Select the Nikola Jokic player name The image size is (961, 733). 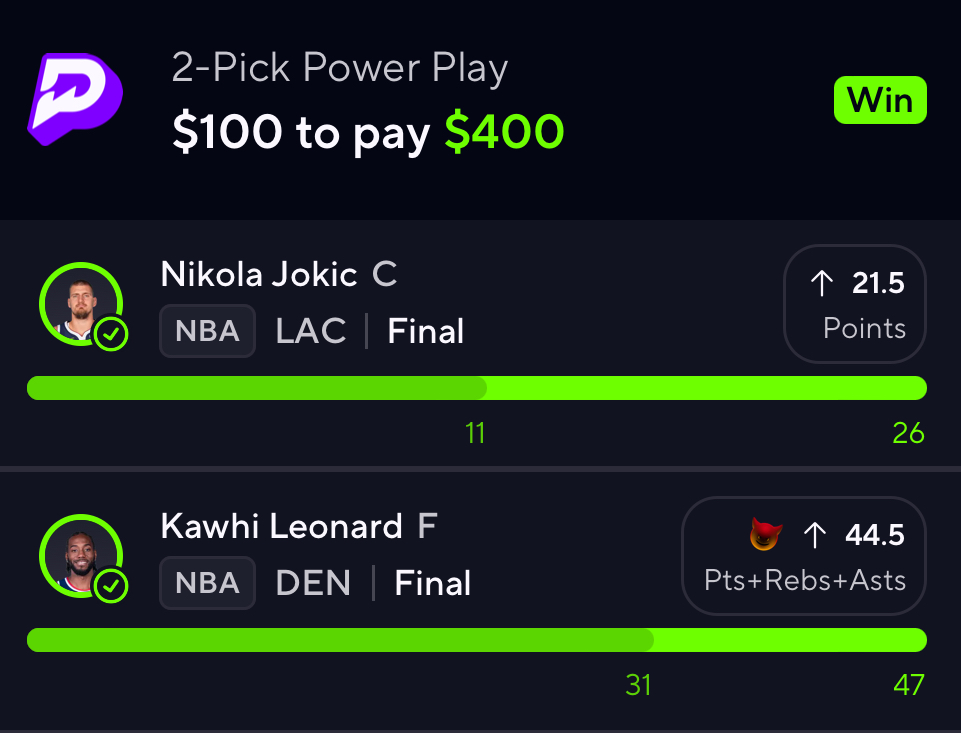pyautogui.click(x=259, y=275)
